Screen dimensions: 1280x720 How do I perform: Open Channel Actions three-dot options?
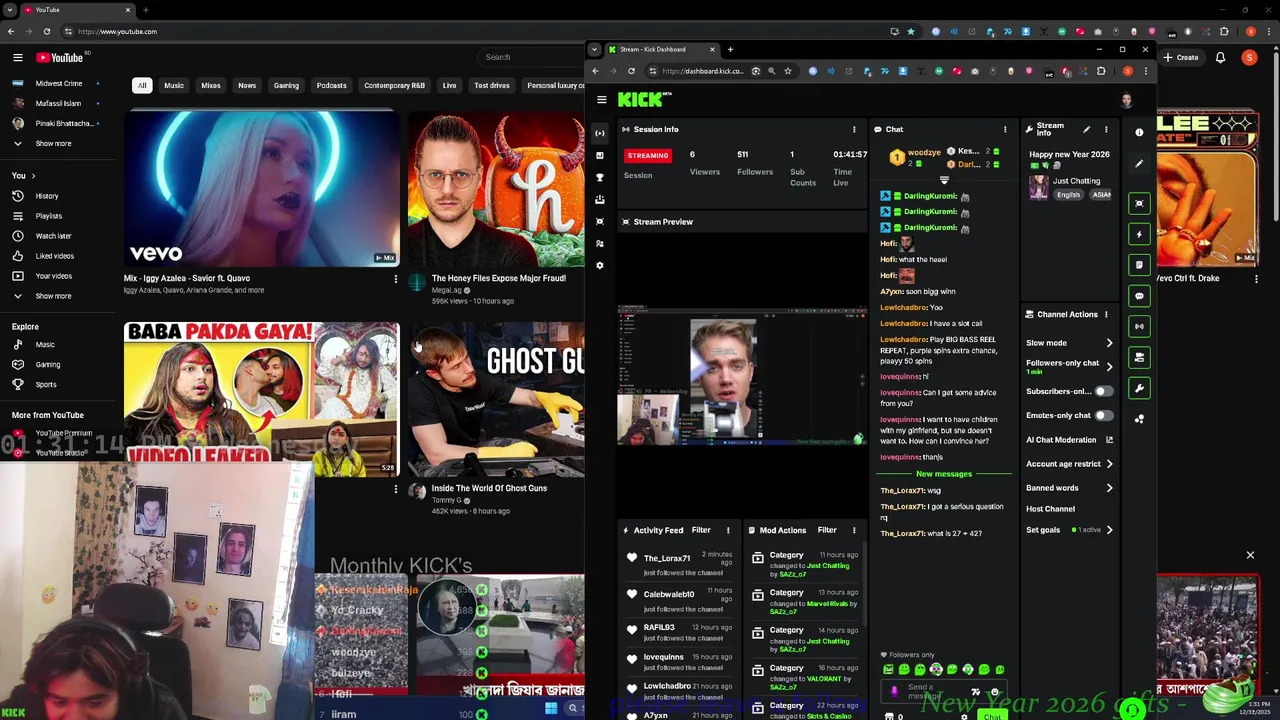[x=1106, y=314]
